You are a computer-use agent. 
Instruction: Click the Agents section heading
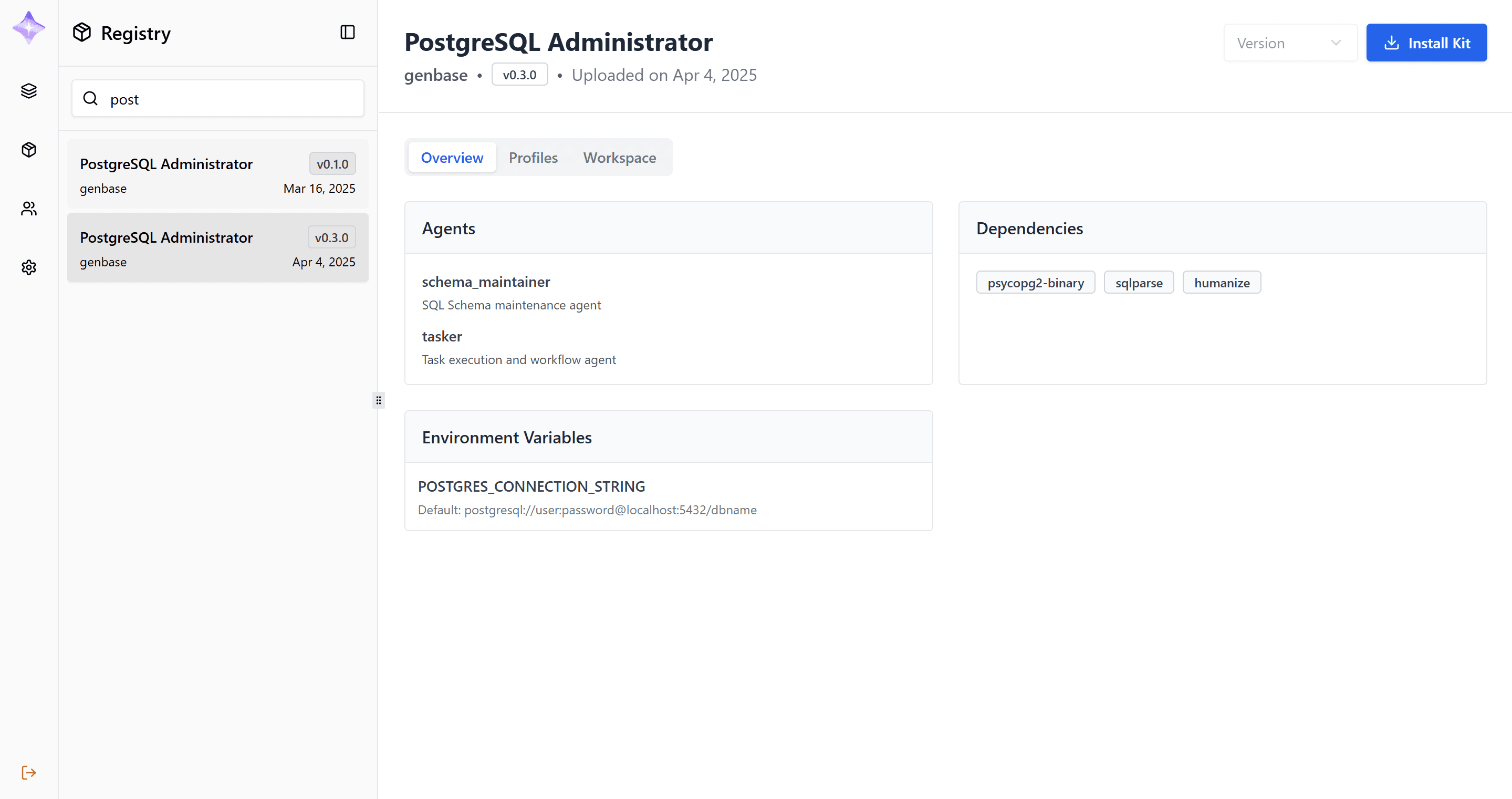click(x=449, y=228)
